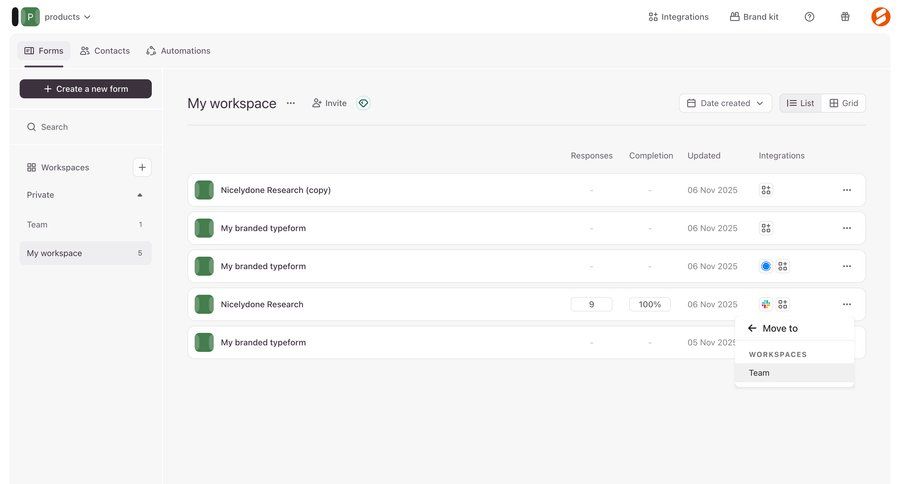Switch to Grid view
The width and height of the screenshot is (900, 484).
click(x=843, y=103)
